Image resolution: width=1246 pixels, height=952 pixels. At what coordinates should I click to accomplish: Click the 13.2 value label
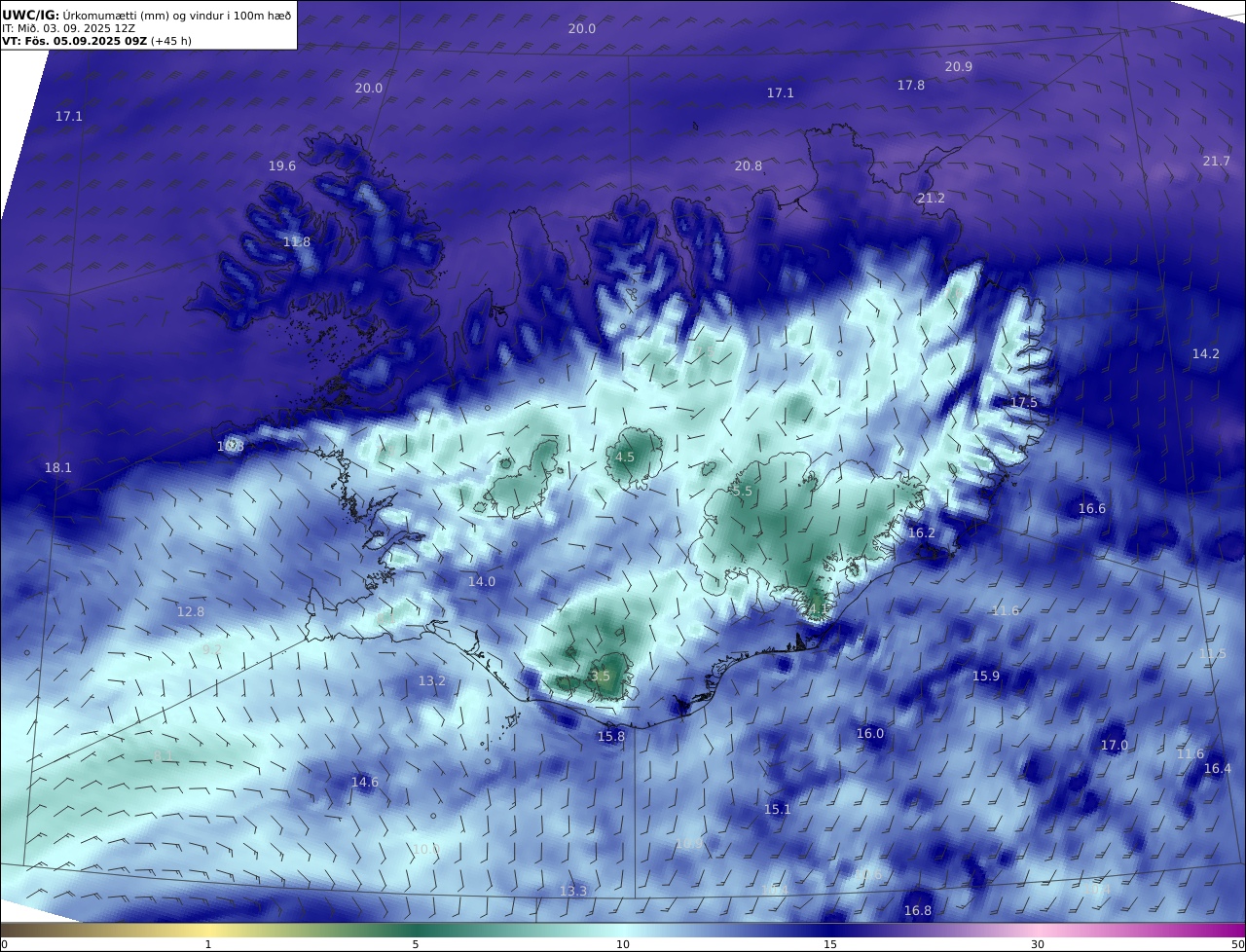[431, 681]
